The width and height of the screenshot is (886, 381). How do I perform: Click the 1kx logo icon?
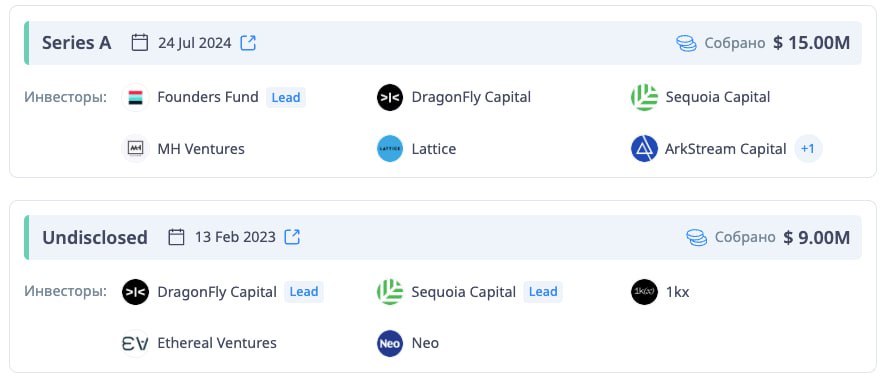(644, 292)
